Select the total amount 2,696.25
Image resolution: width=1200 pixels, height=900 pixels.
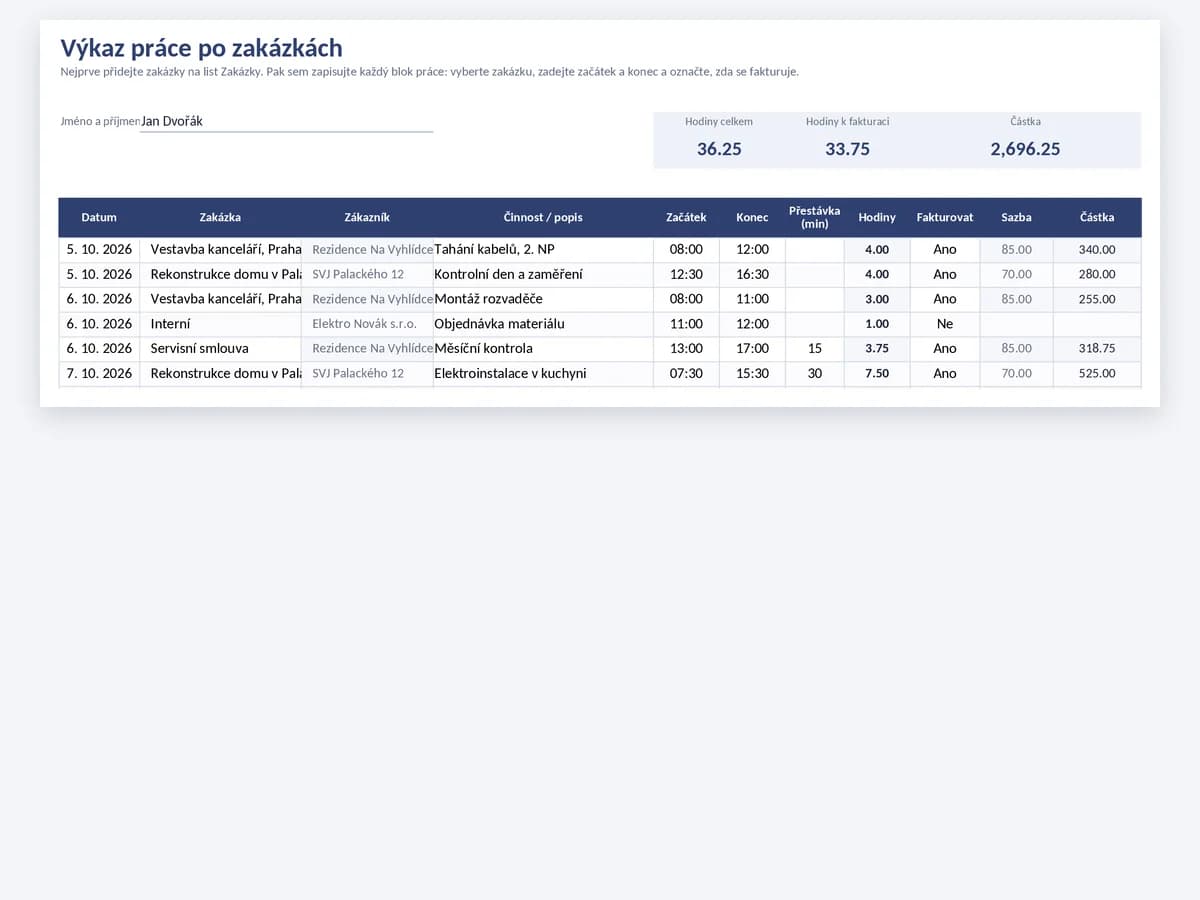(x=1025, y=149)
